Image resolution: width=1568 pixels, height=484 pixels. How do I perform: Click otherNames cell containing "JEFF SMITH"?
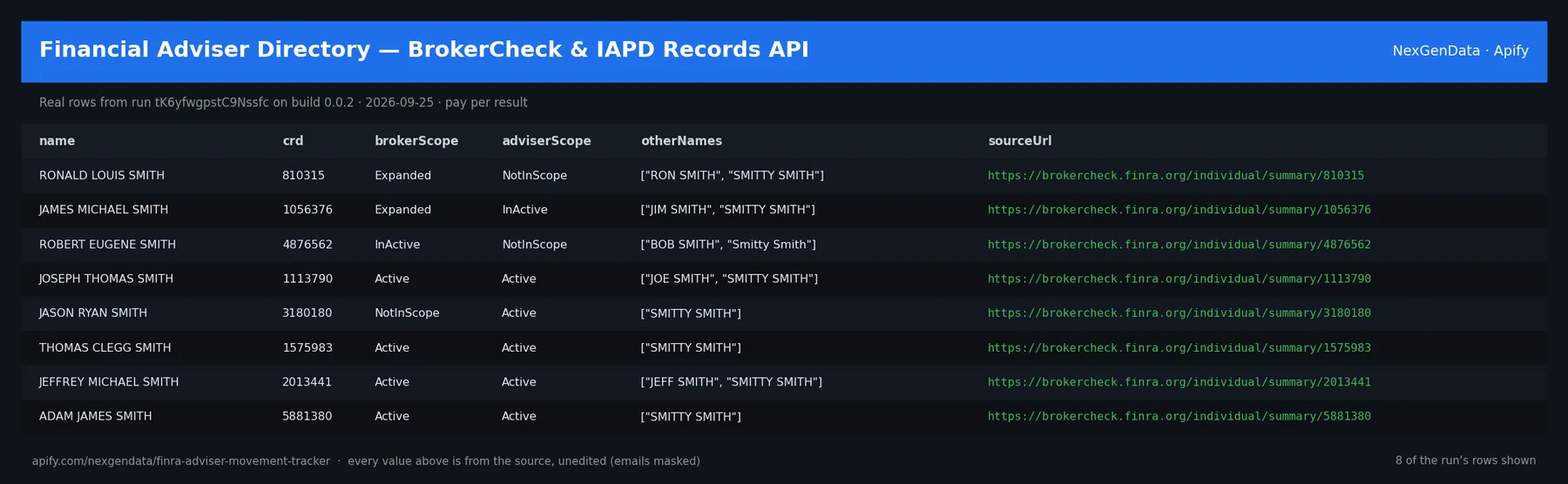pos(732,382)
